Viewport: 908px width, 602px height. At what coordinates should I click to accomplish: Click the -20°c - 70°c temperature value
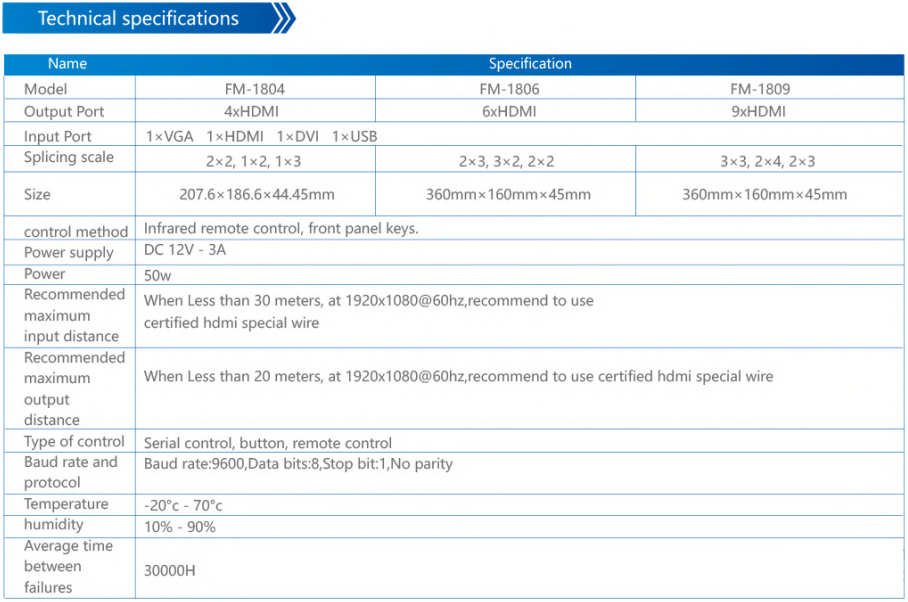tap(183, 506)
